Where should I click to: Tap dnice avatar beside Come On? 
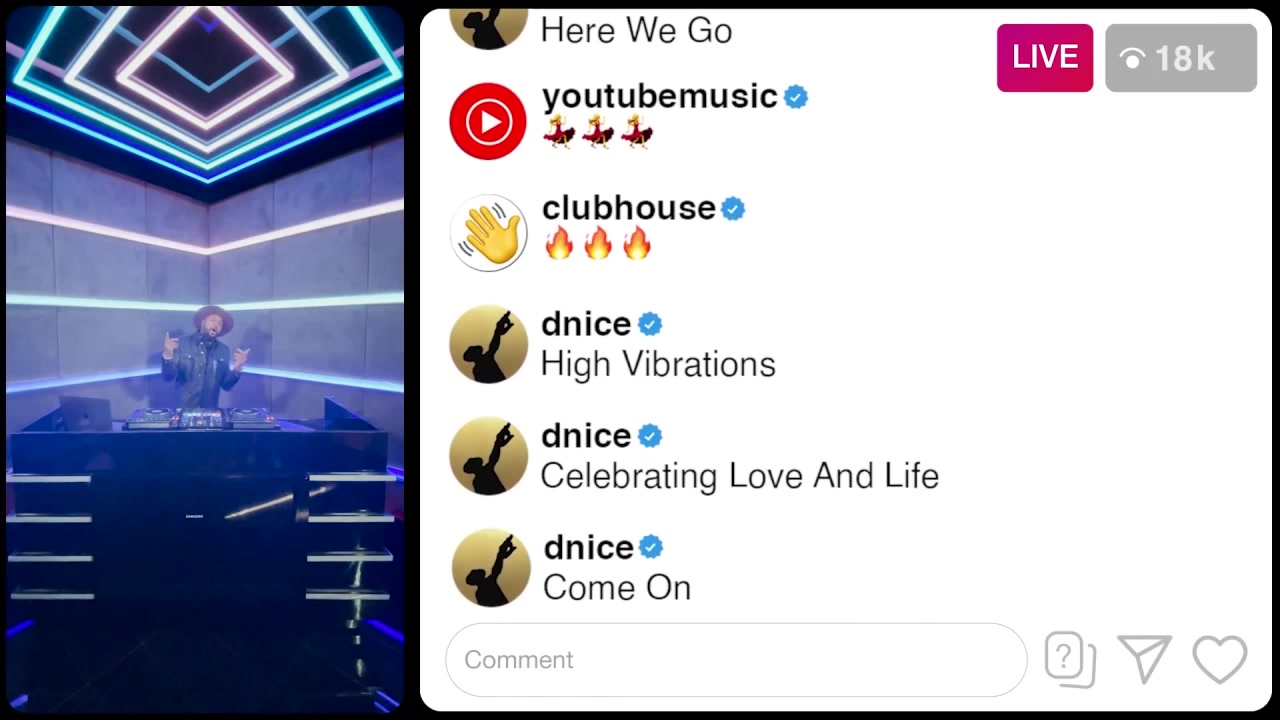(x=491, y=568)
